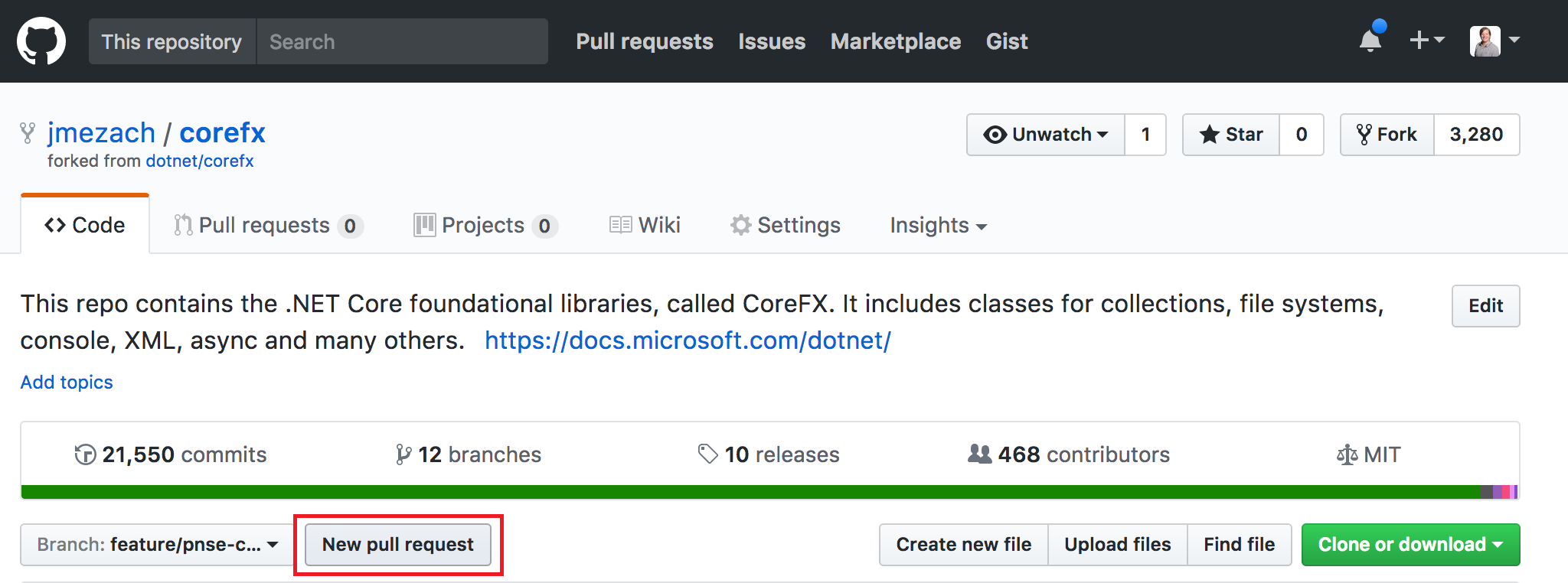Screen dimensions: 1568x583
Task: Create new file in repository
Action: 964,545
